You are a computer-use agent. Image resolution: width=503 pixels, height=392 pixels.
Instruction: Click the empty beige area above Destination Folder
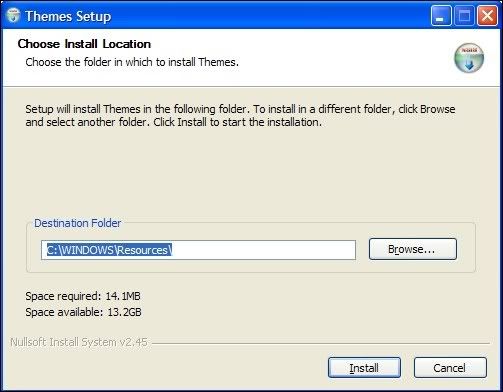[250, 173]
